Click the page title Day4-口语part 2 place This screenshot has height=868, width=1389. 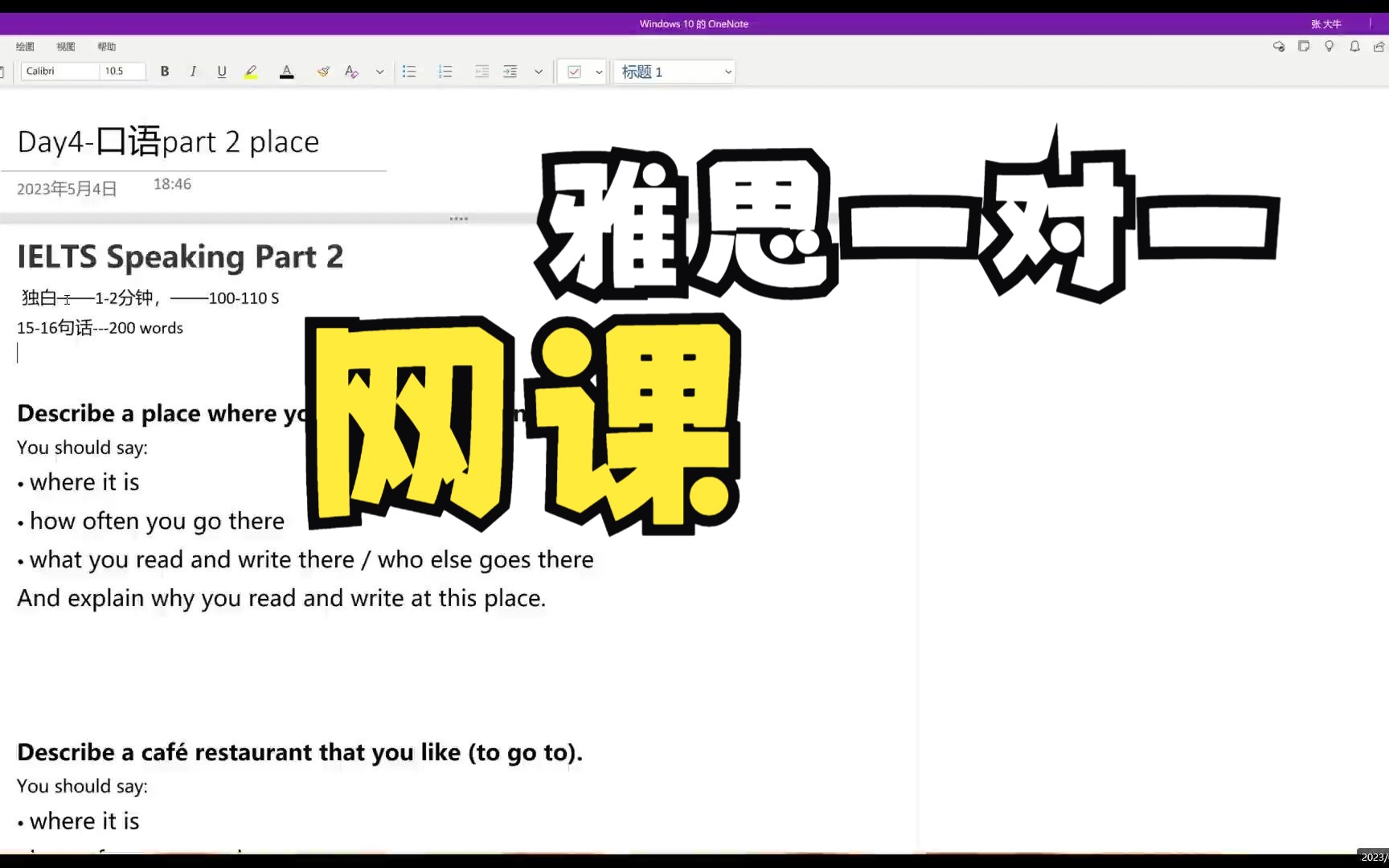click(x=168, y=141)
